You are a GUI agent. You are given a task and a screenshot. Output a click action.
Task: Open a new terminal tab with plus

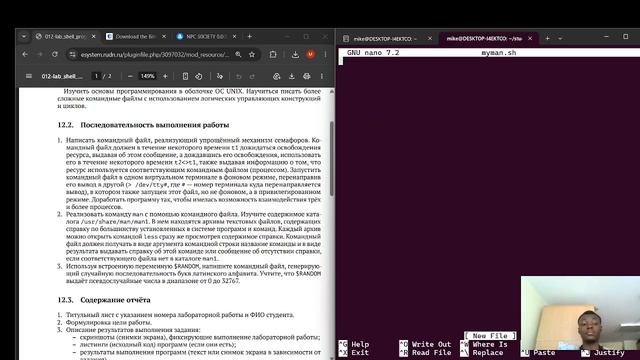point(547,38)
